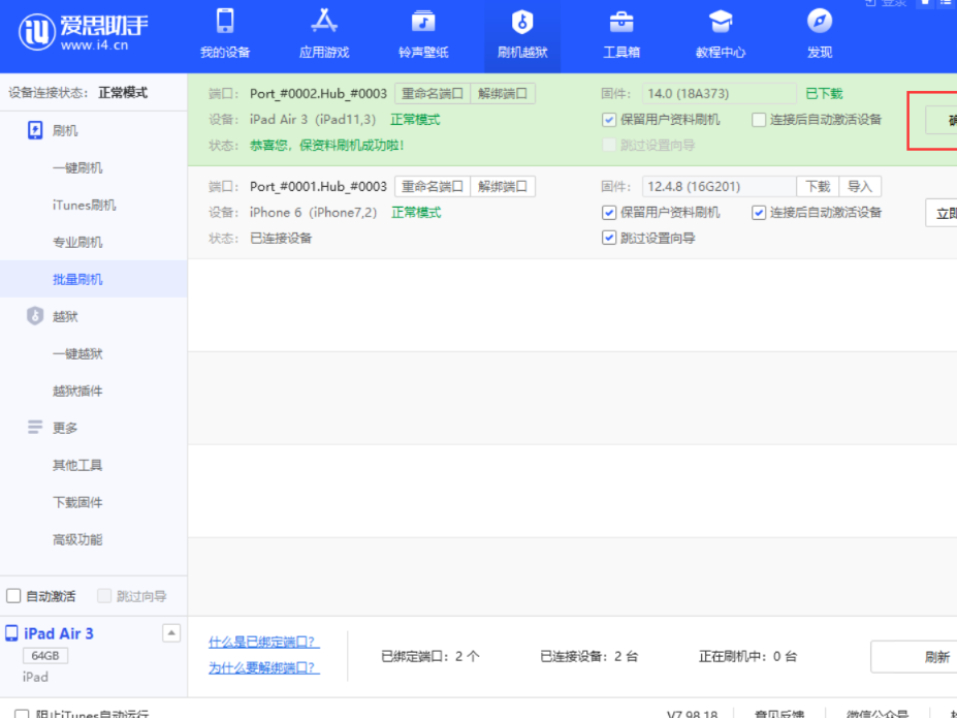
Task: Click the 已连接设备: 2 台 counter
Action: tap(589, 656)
